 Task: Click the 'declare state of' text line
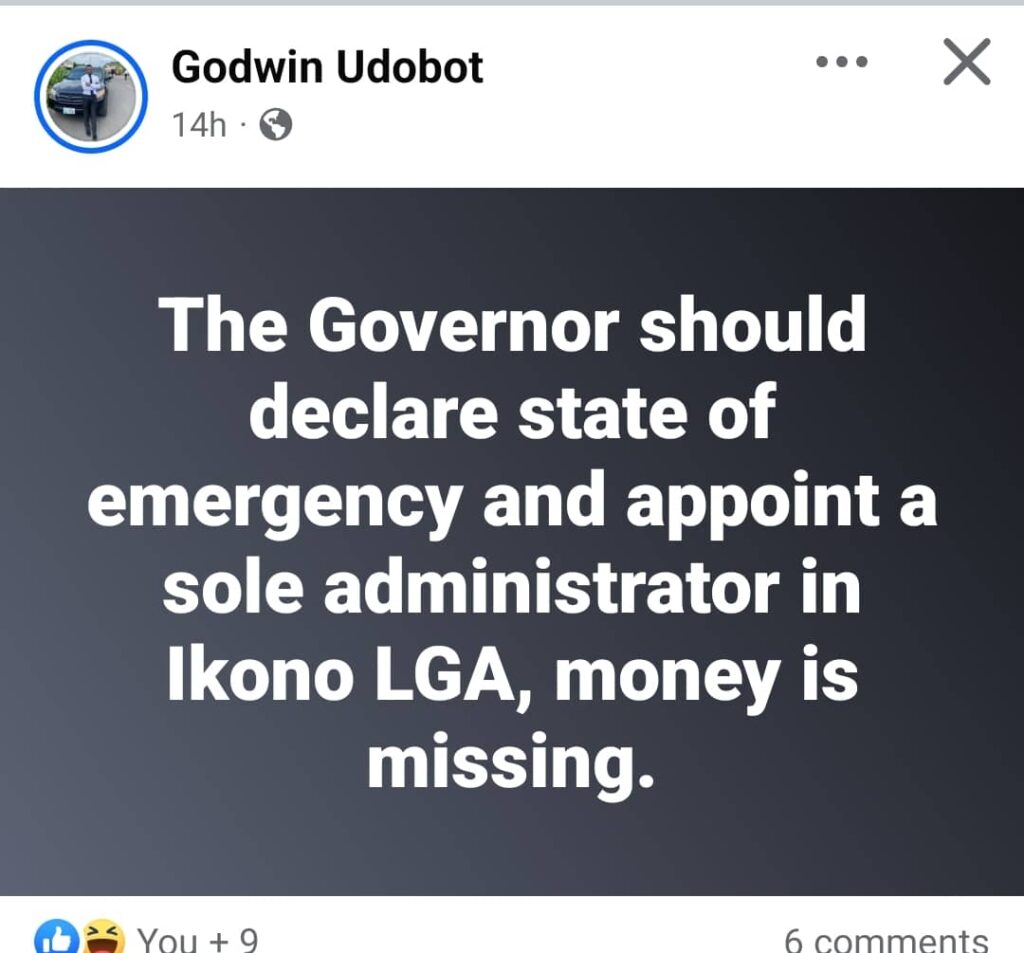click(x=512, y=412)
